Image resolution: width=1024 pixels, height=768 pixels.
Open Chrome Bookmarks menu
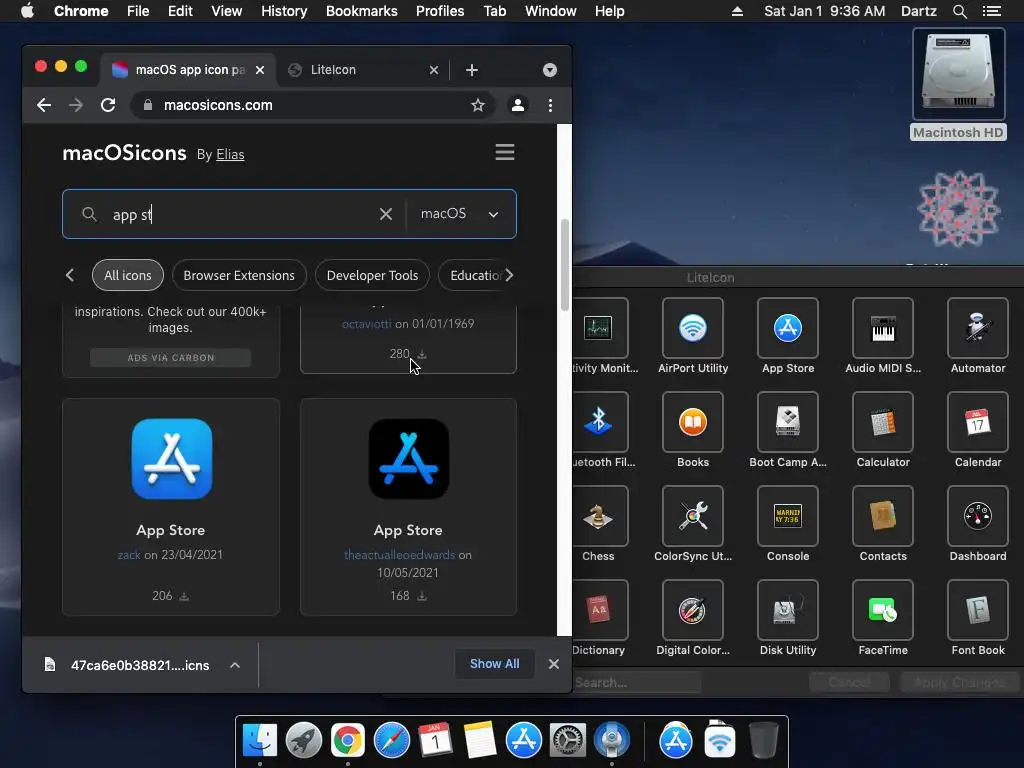click(x=361, y=11)
